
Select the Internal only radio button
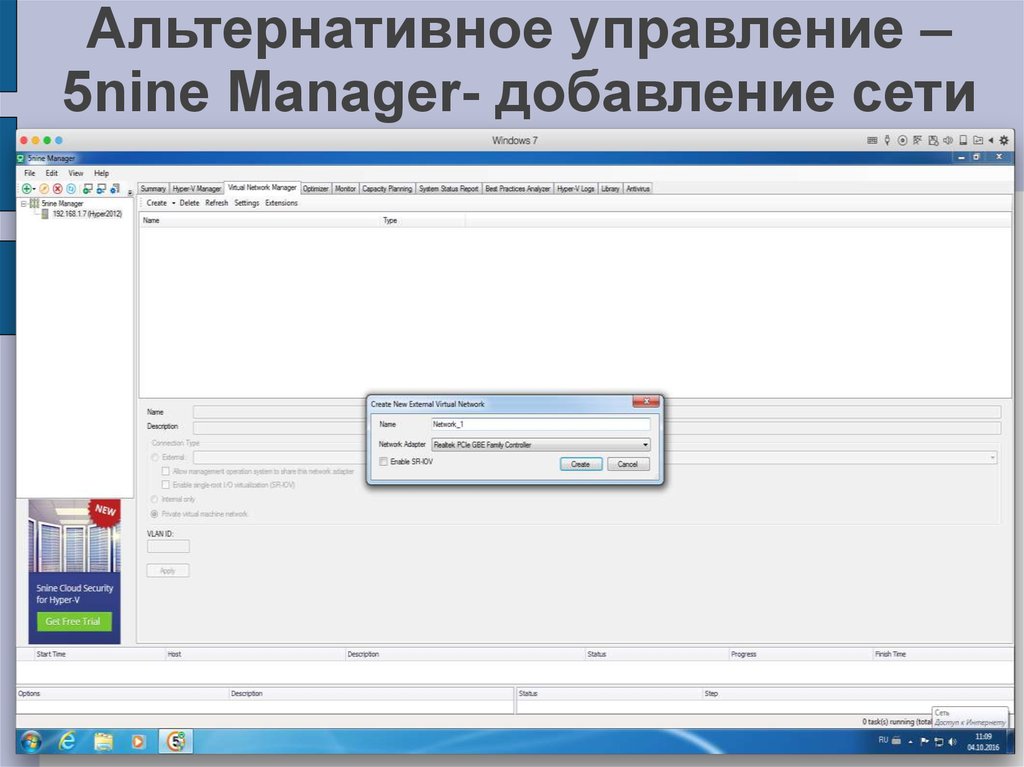[x=155, y=499]
